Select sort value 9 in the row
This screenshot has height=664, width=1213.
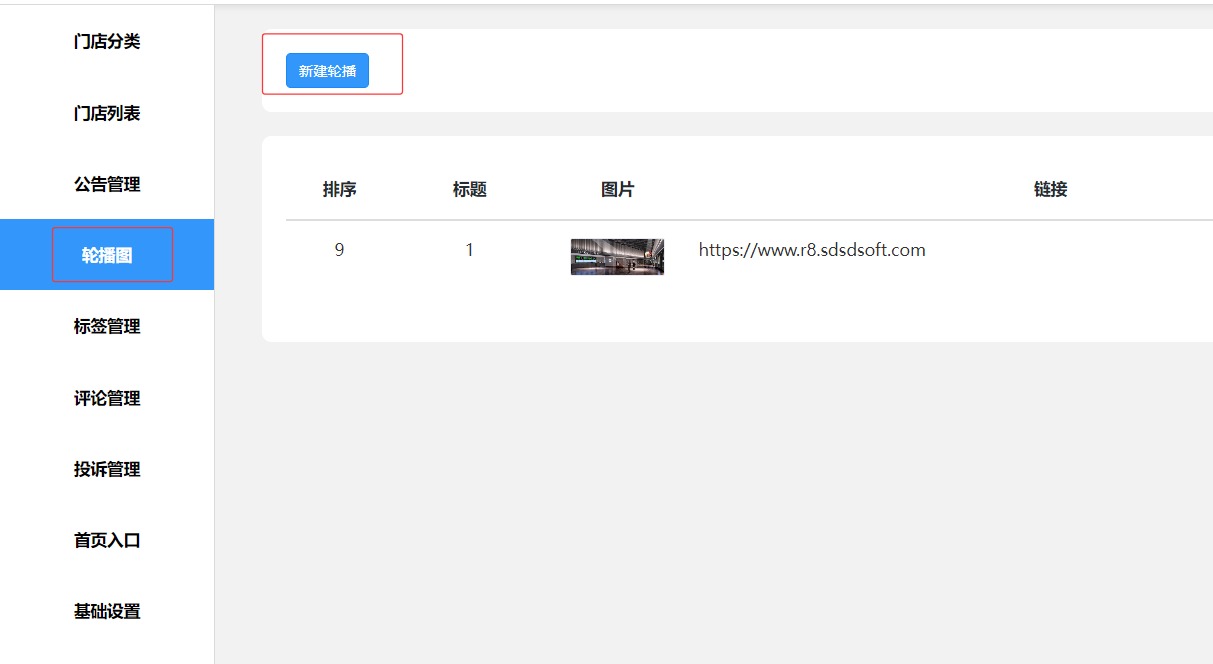click(x=339, y=250)
